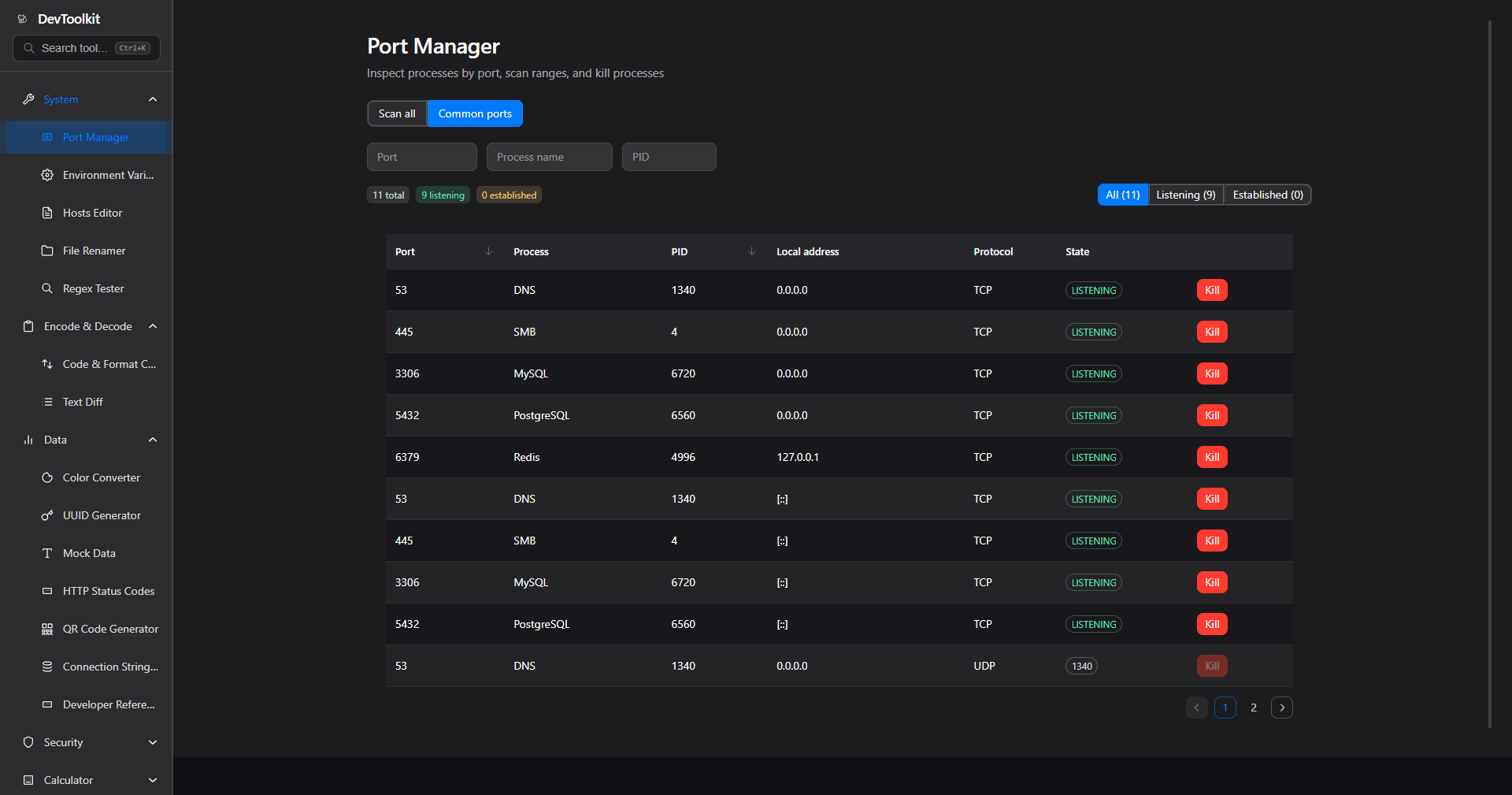Collapse the Data section chevron

pyautogui.click(x=153, y=440)
